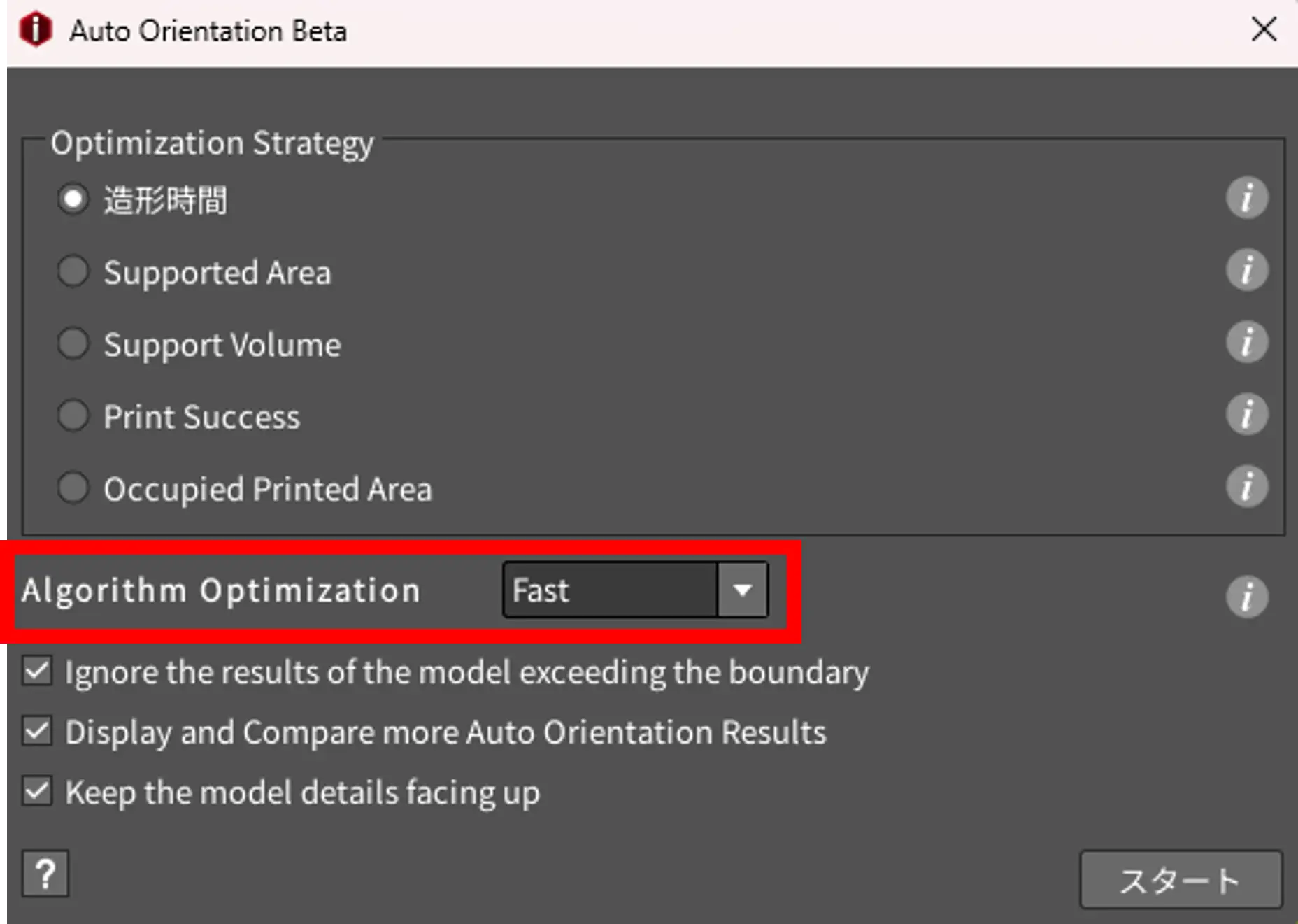Select the Support Volume radio option
Screen dimensions: 1298x924
[x=73, y=343]
